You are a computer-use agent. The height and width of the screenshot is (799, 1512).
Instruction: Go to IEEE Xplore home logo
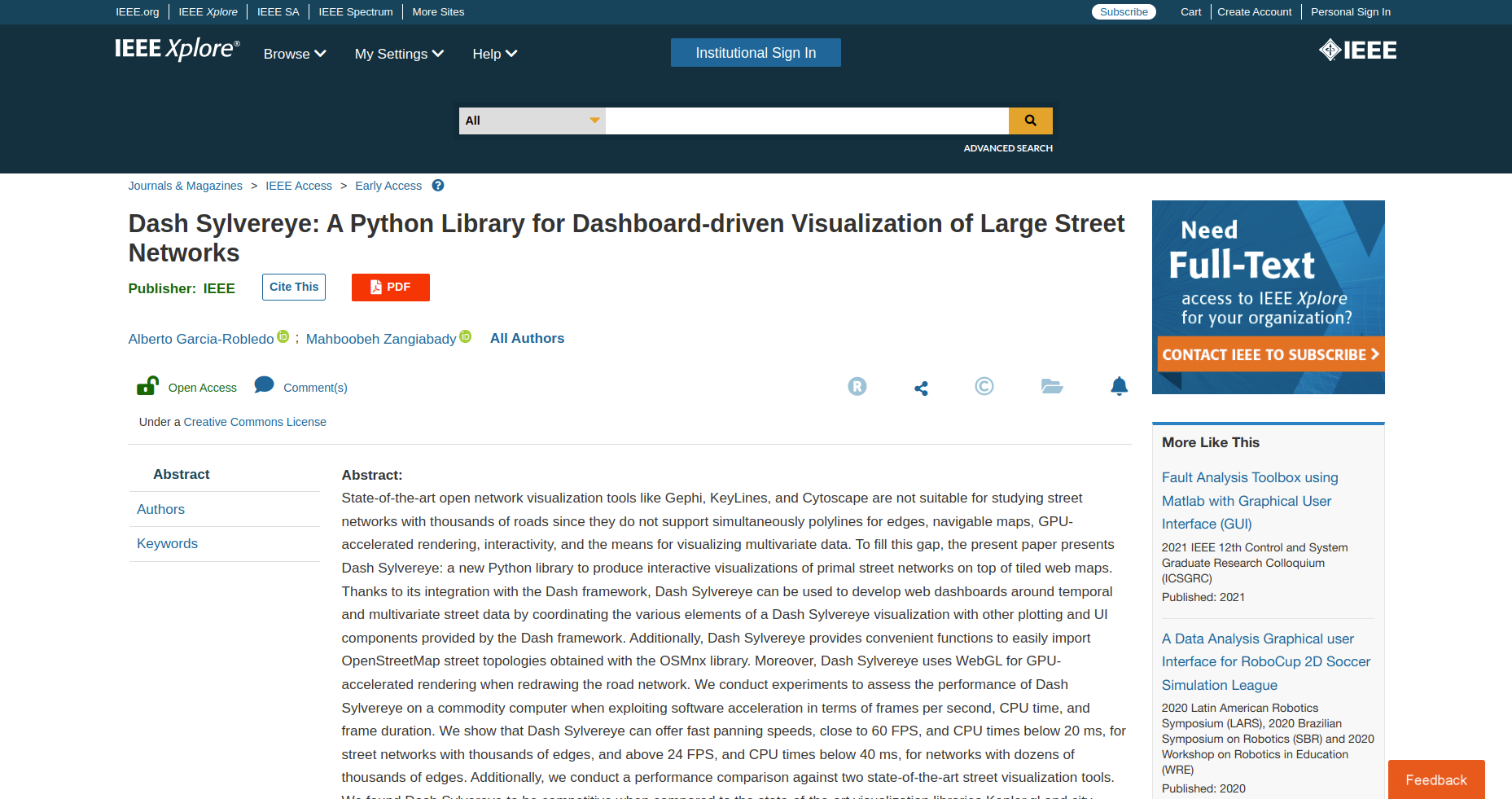[x=177, y=50]
